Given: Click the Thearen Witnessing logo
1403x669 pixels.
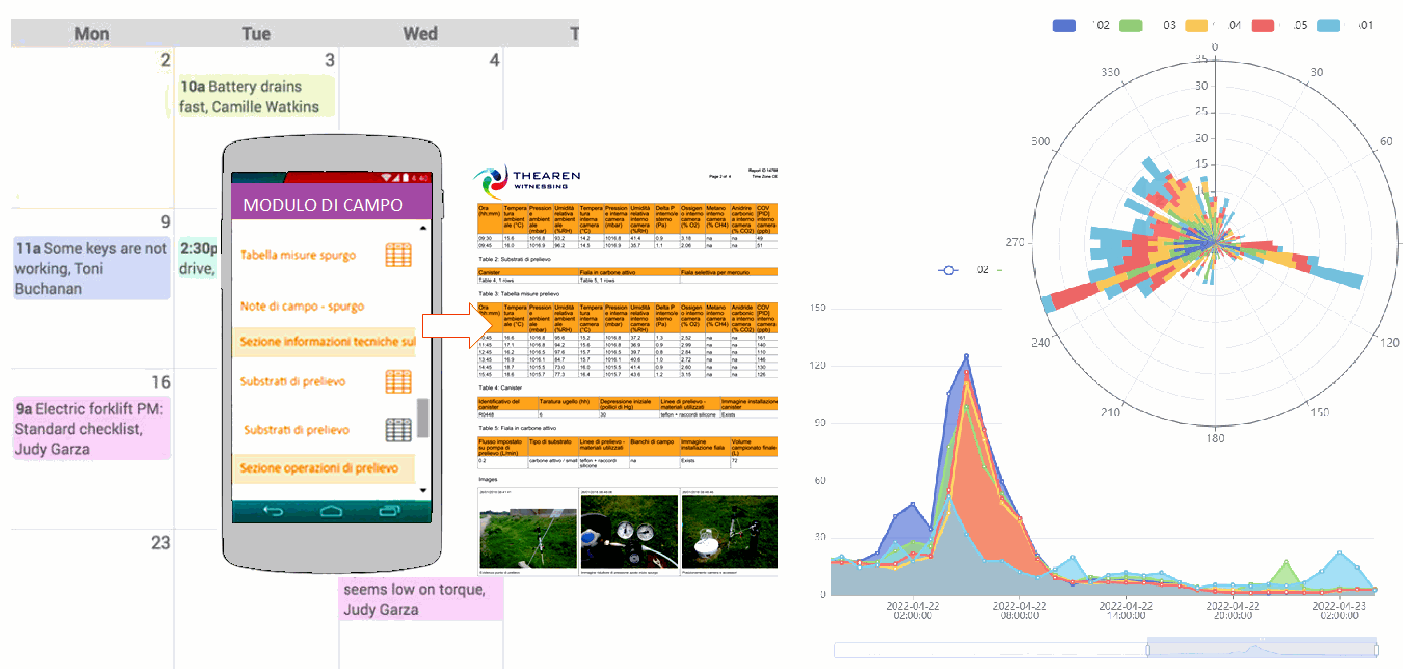Looking at the screenshot, I should (527, 181).
